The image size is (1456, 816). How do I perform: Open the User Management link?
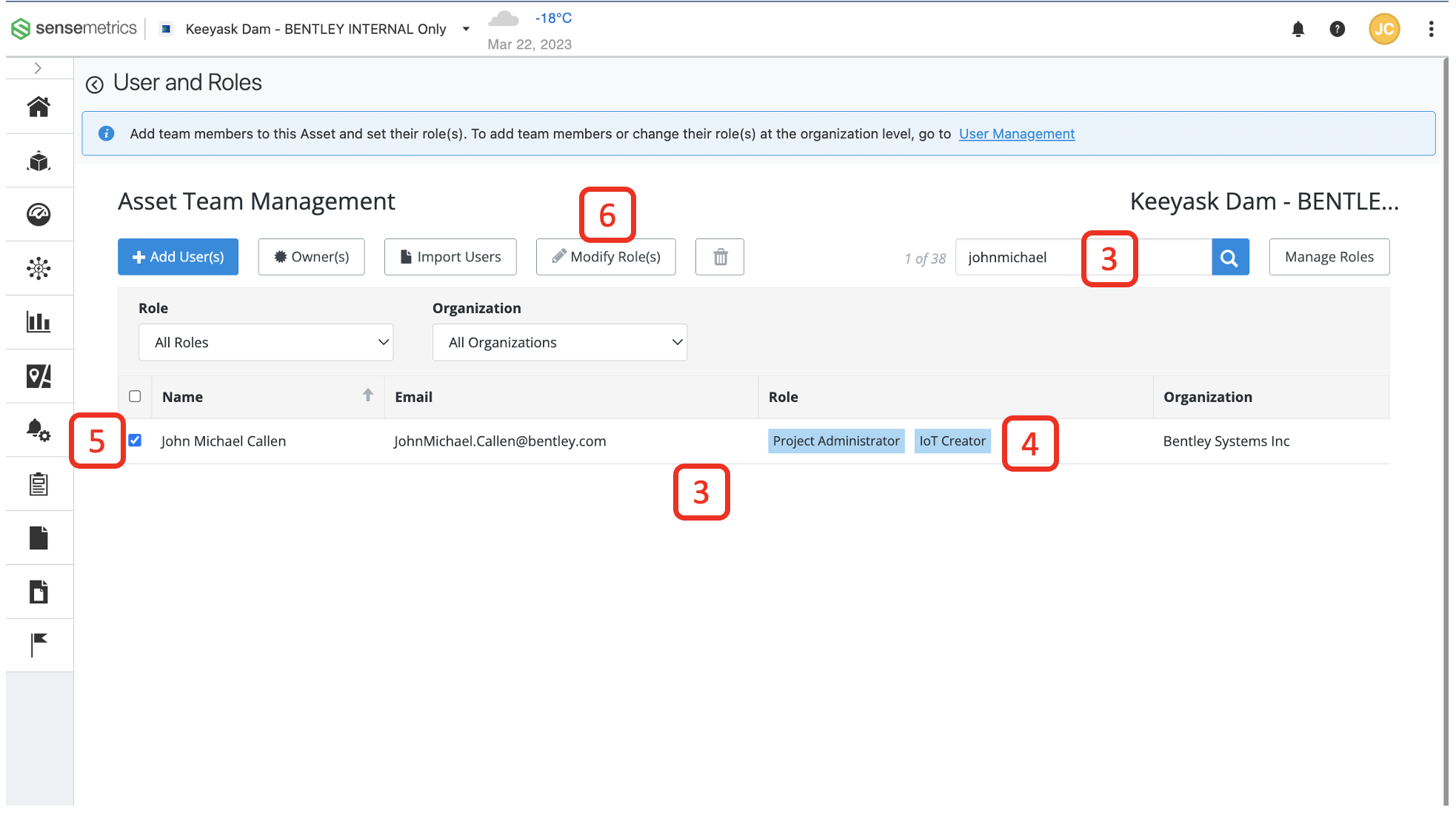pyautogui.click(x=1016, y=133)
